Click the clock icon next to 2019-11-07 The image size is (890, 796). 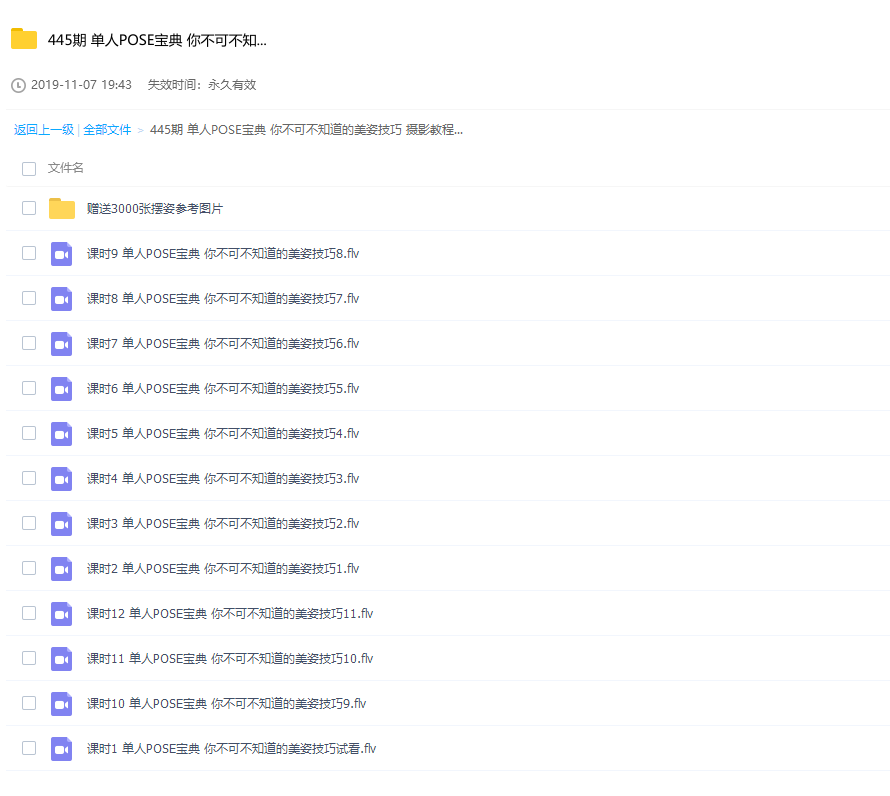tap(18, 85)
